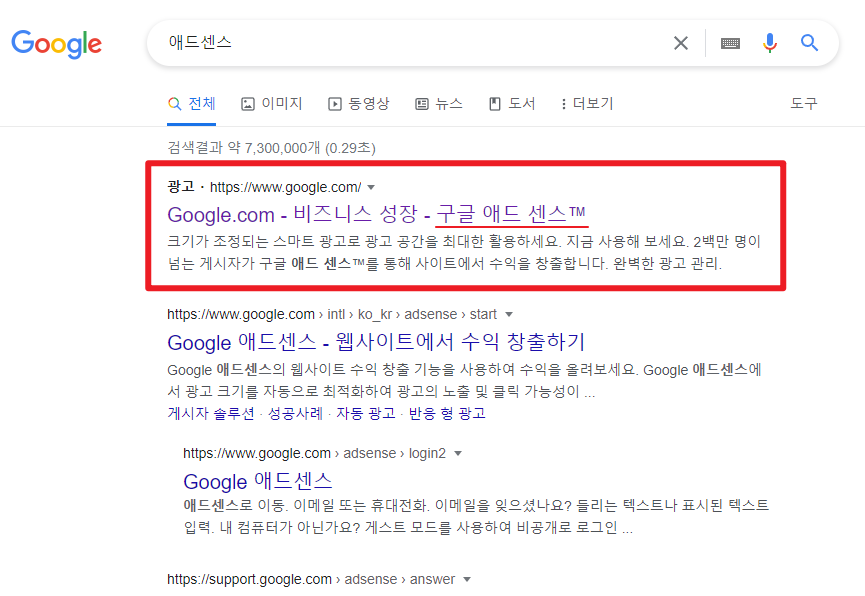This screenshot has width=865, height=596.
Task: Click the Google logo
Action: tap(56, 44)
